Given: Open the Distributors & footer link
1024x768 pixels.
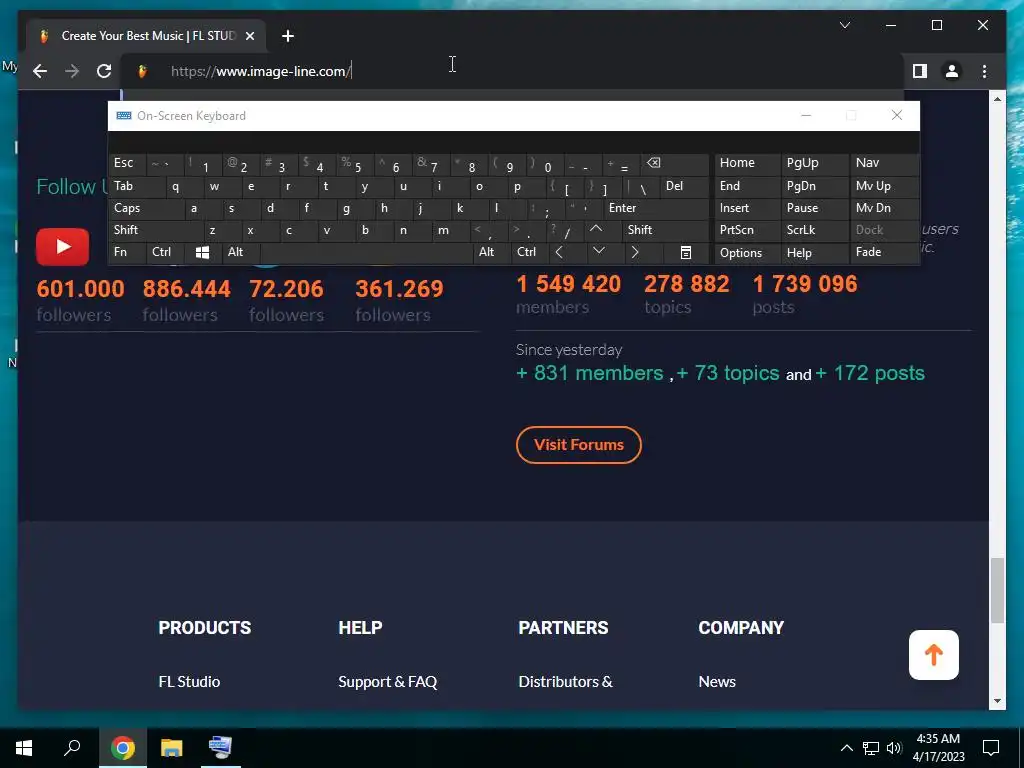Looking at the screenshot, I should click(x=566, y=681).
